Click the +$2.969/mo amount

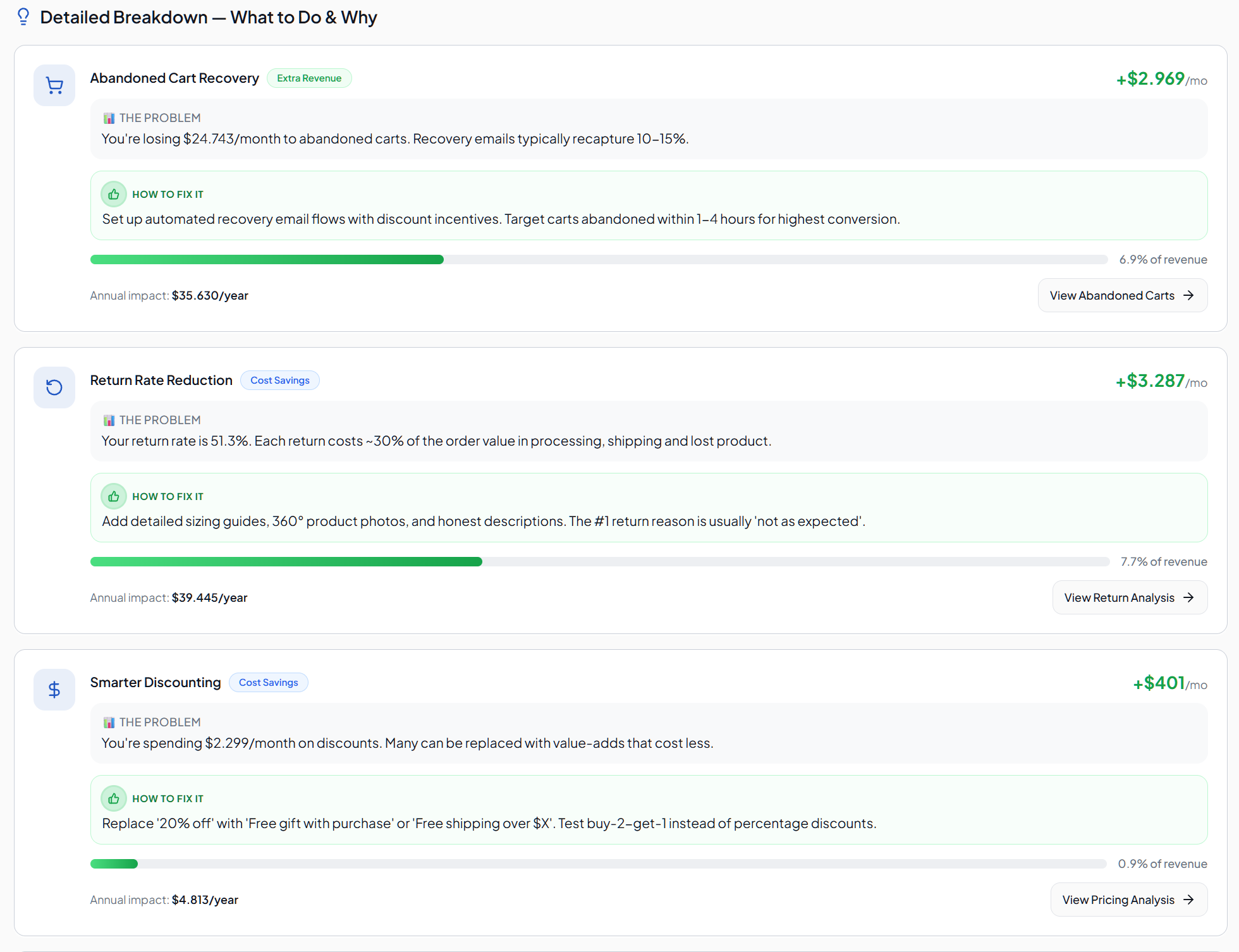tap(1161, 79)
